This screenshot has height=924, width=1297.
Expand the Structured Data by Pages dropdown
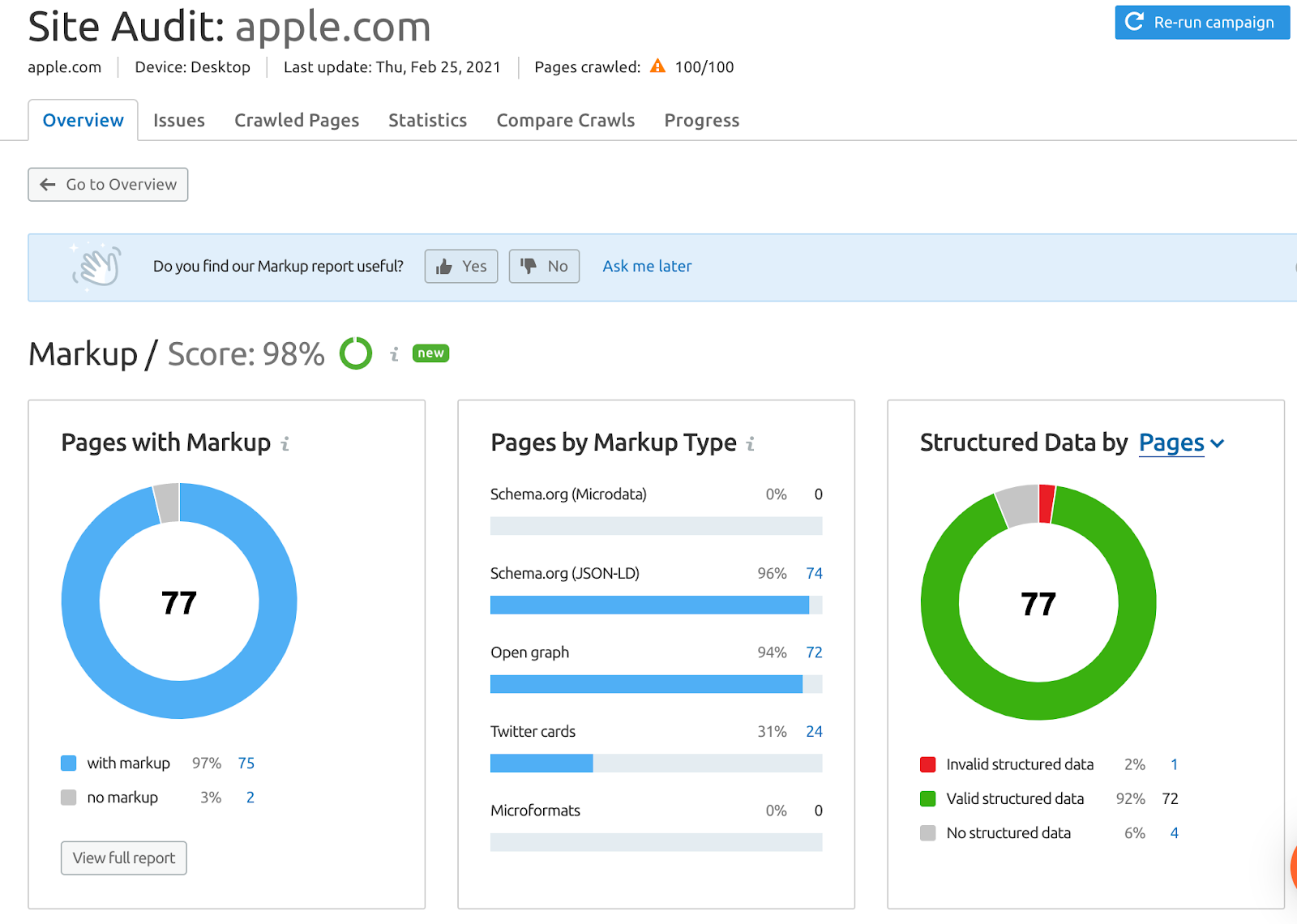[x=1181, y=443]
